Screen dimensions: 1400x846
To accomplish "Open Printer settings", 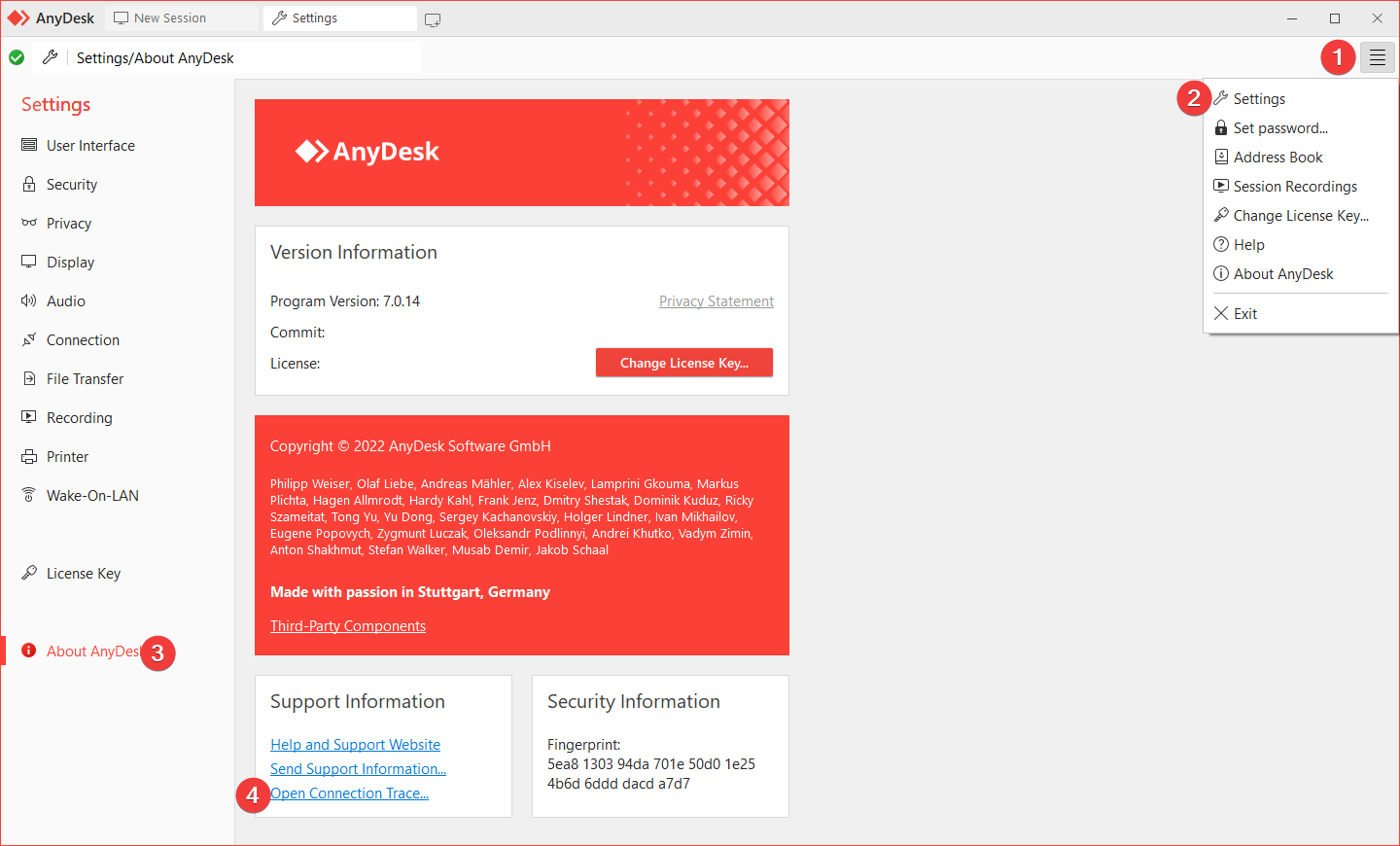I will tap(67, 456).
